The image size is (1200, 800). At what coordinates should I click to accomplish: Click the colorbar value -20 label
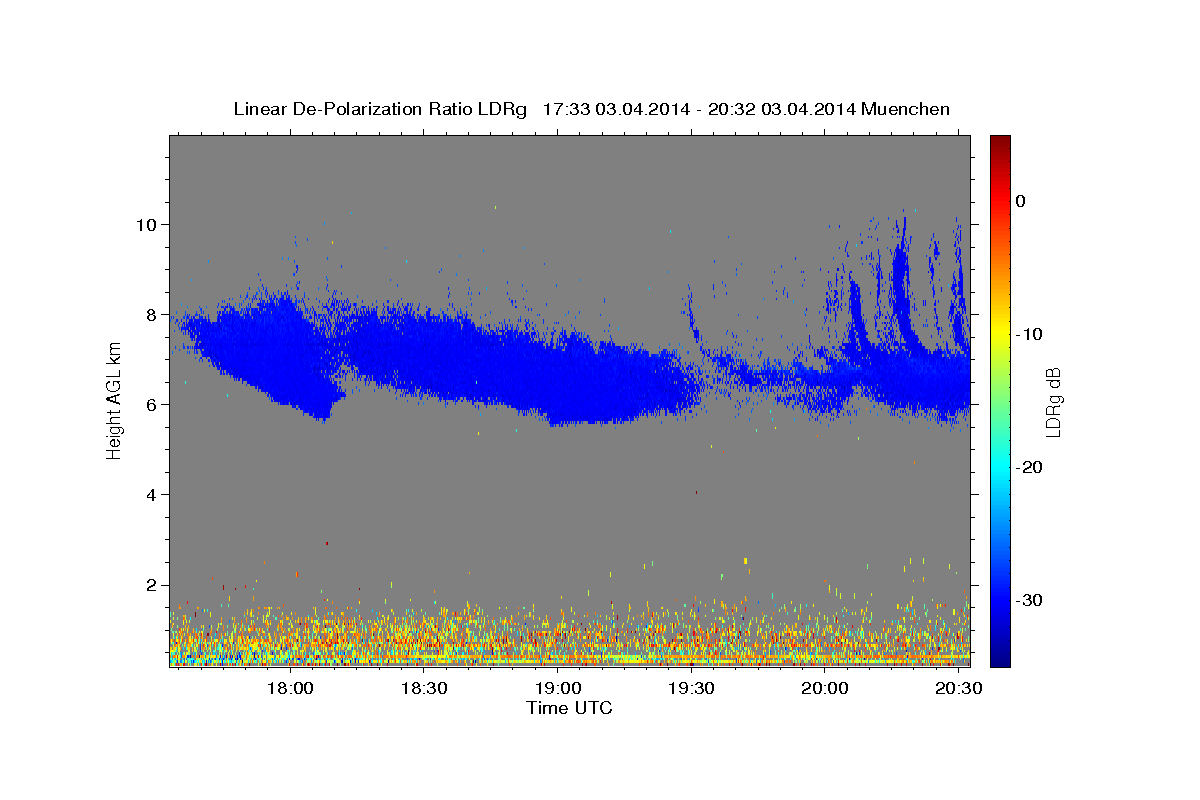(1029, 467)
